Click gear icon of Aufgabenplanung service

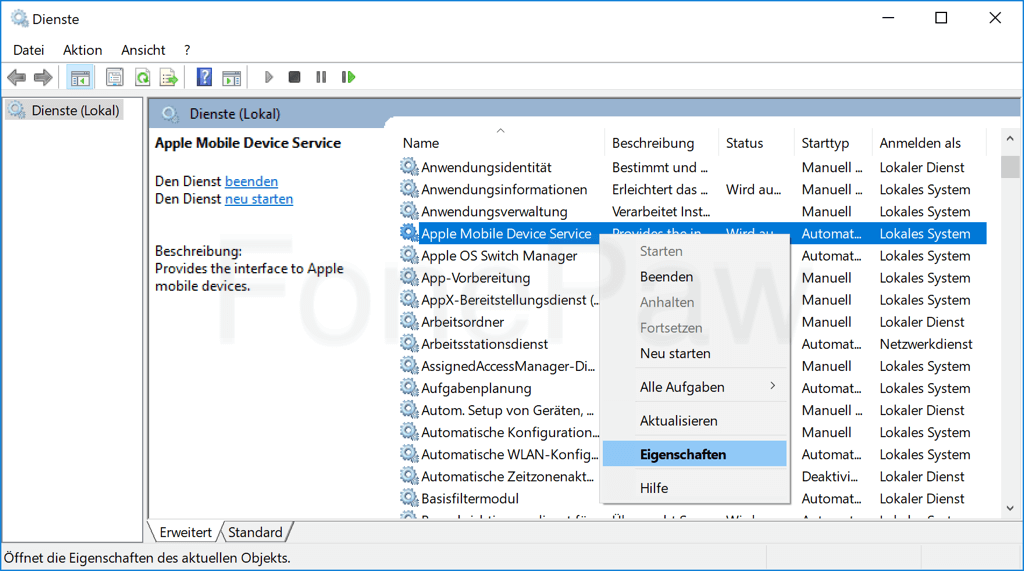(409, 387)
